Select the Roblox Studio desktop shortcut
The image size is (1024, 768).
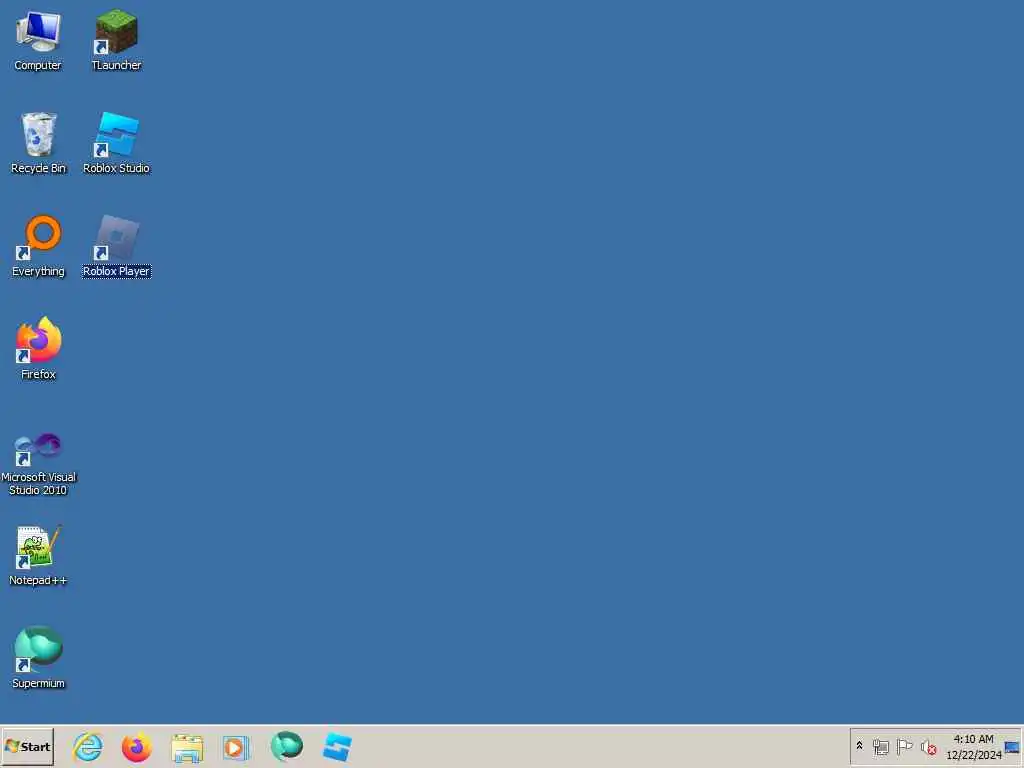pyautogui.click(x=116, y=143)
